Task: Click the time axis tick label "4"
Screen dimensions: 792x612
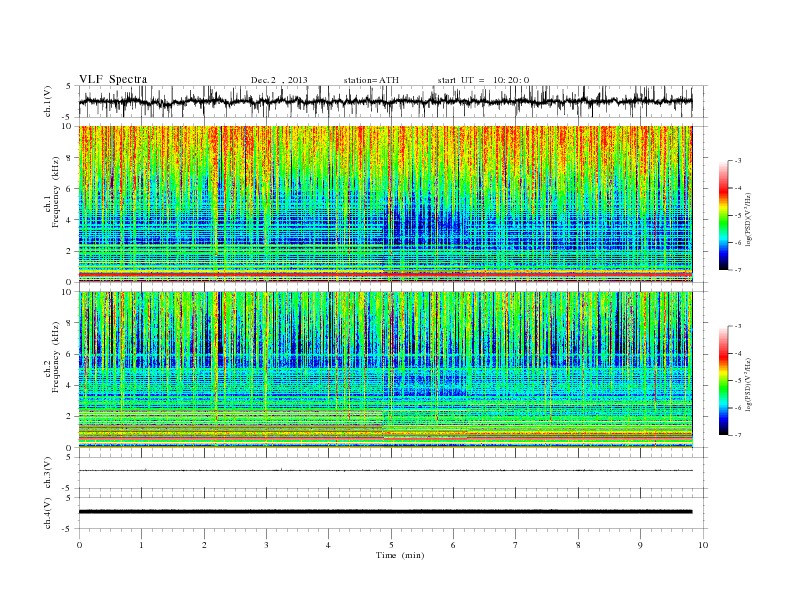Action: pyautogui.click(x=328, y=545)
